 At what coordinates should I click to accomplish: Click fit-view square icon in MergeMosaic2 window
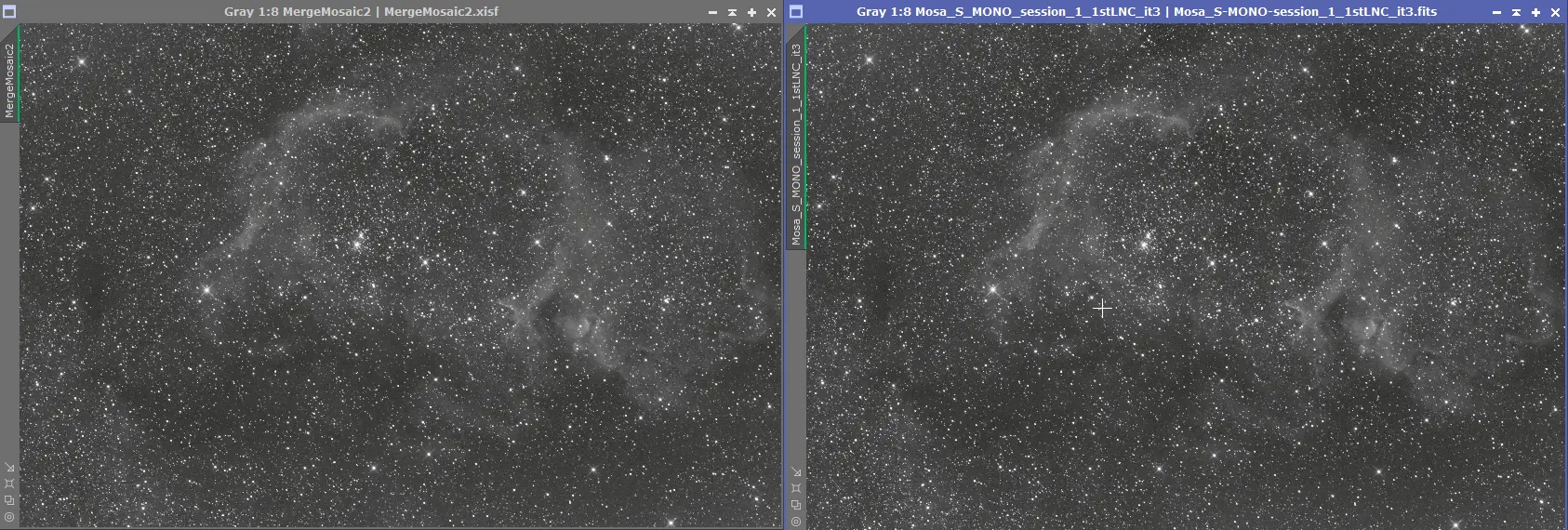pos(9,484)
